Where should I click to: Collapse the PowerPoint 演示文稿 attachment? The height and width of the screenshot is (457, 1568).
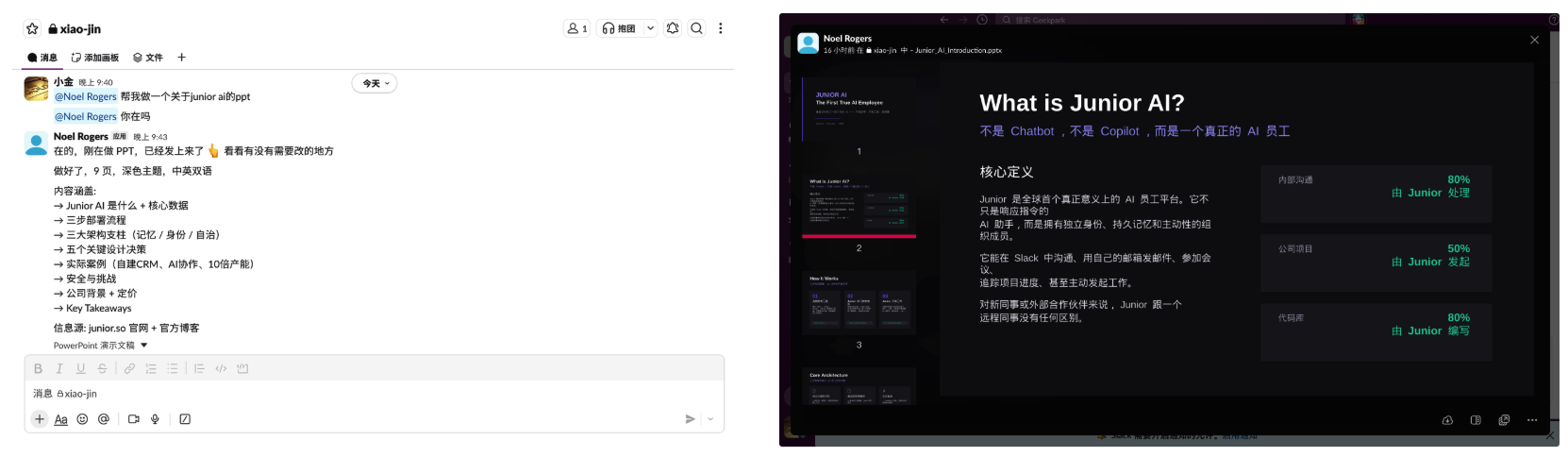pyautogui.click(x=144, y=346)
